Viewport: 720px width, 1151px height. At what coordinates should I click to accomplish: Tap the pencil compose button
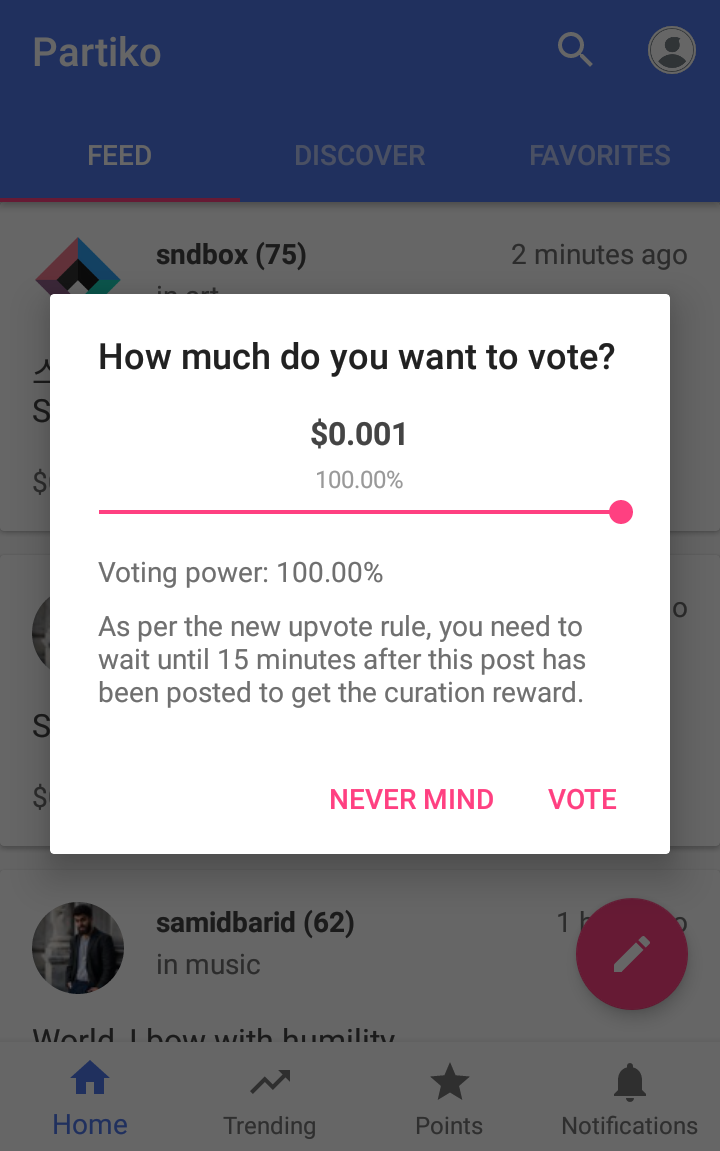(631, 954)
